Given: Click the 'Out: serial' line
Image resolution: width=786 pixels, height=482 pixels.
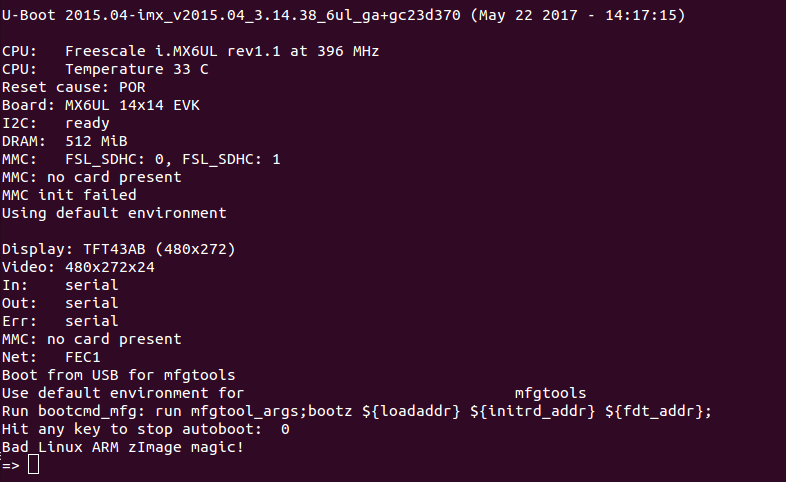Looking at the screenshot, I should tap(60, 303).
